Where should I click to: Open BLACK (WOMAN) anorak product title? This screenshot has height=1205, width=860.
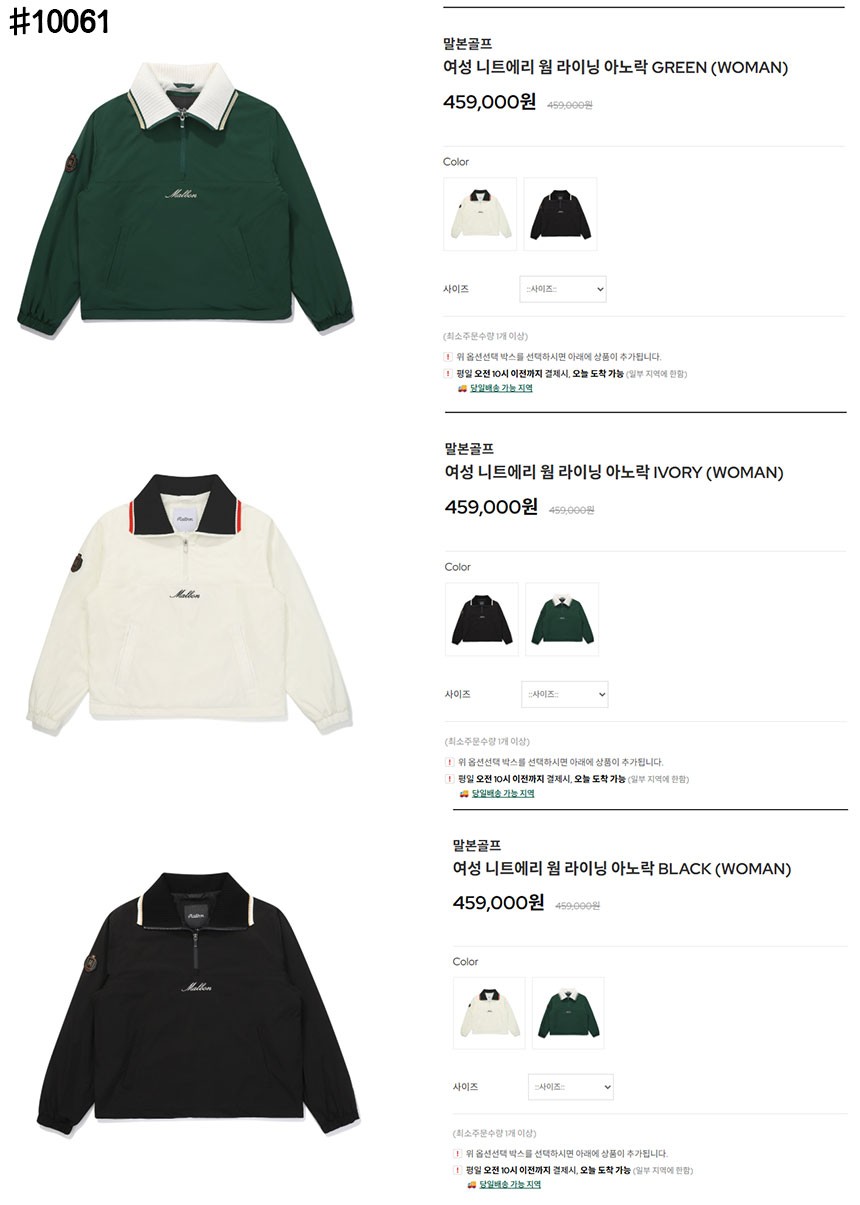point(622,868)
